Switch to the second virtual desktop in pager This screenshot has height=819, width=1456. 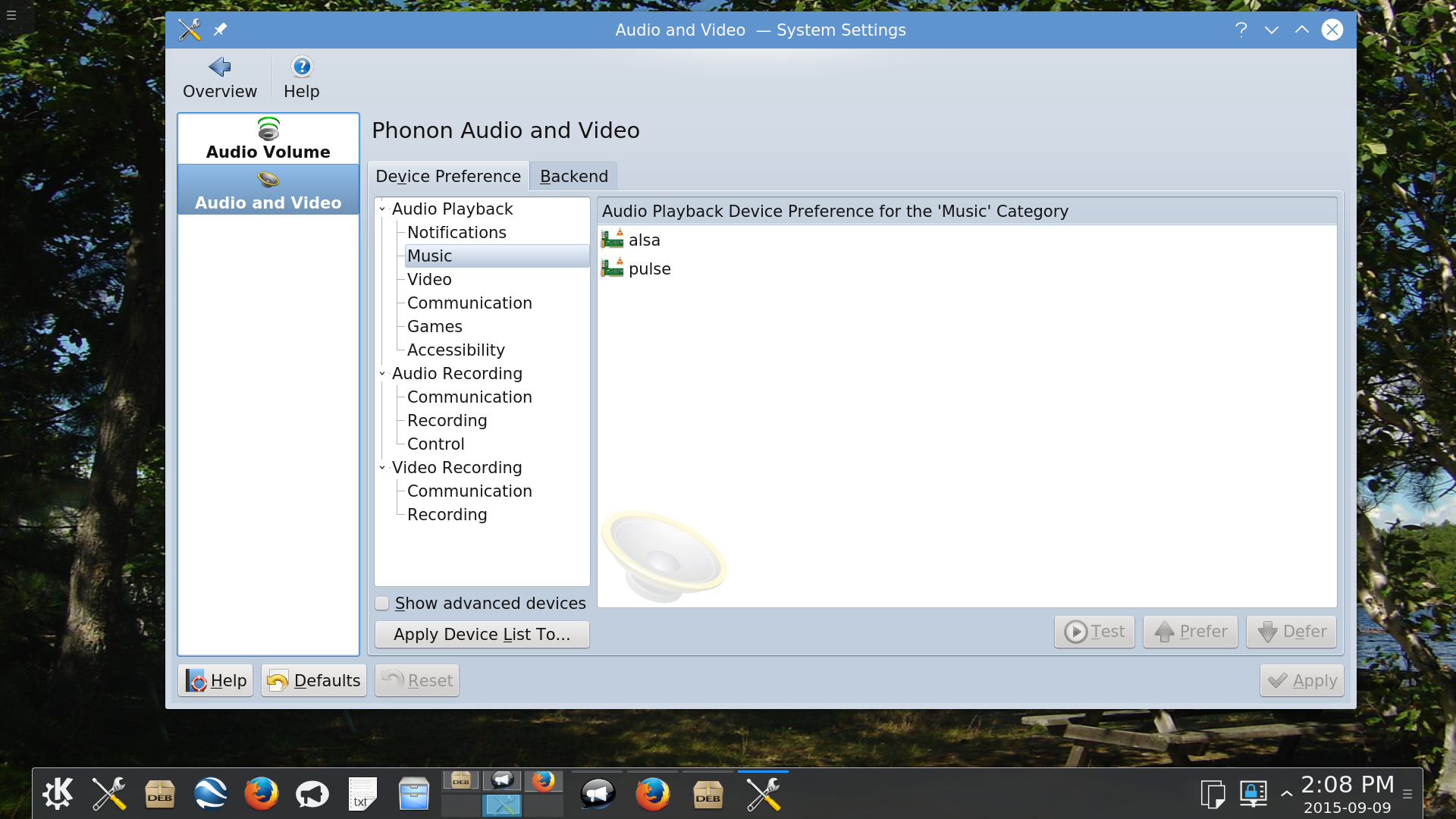[502, 782]
